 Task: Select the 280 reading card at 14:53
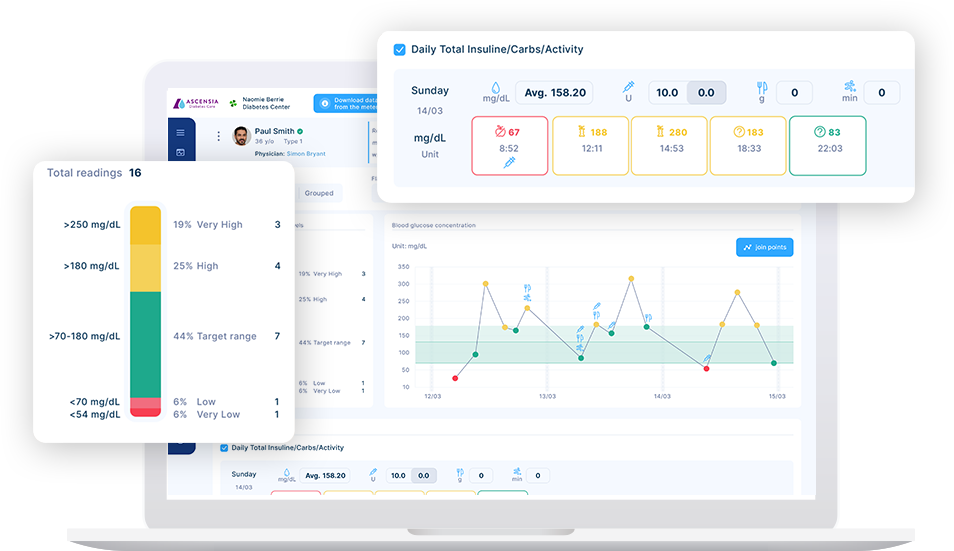pyautogui.click(x=670, y=146)
